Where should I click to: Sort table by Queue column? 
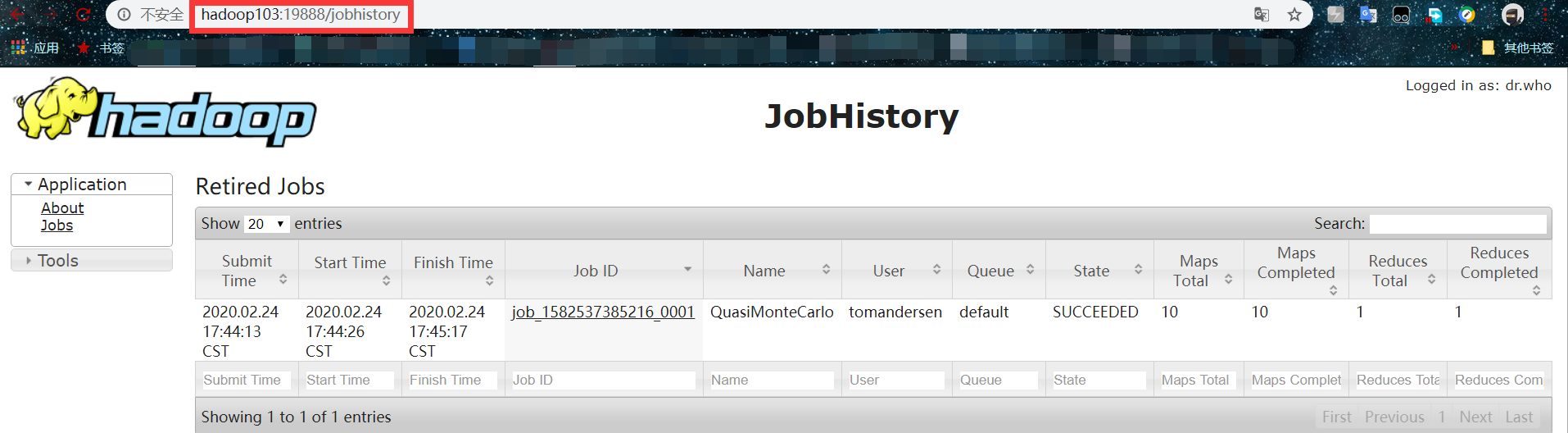(x=999, y=271)
